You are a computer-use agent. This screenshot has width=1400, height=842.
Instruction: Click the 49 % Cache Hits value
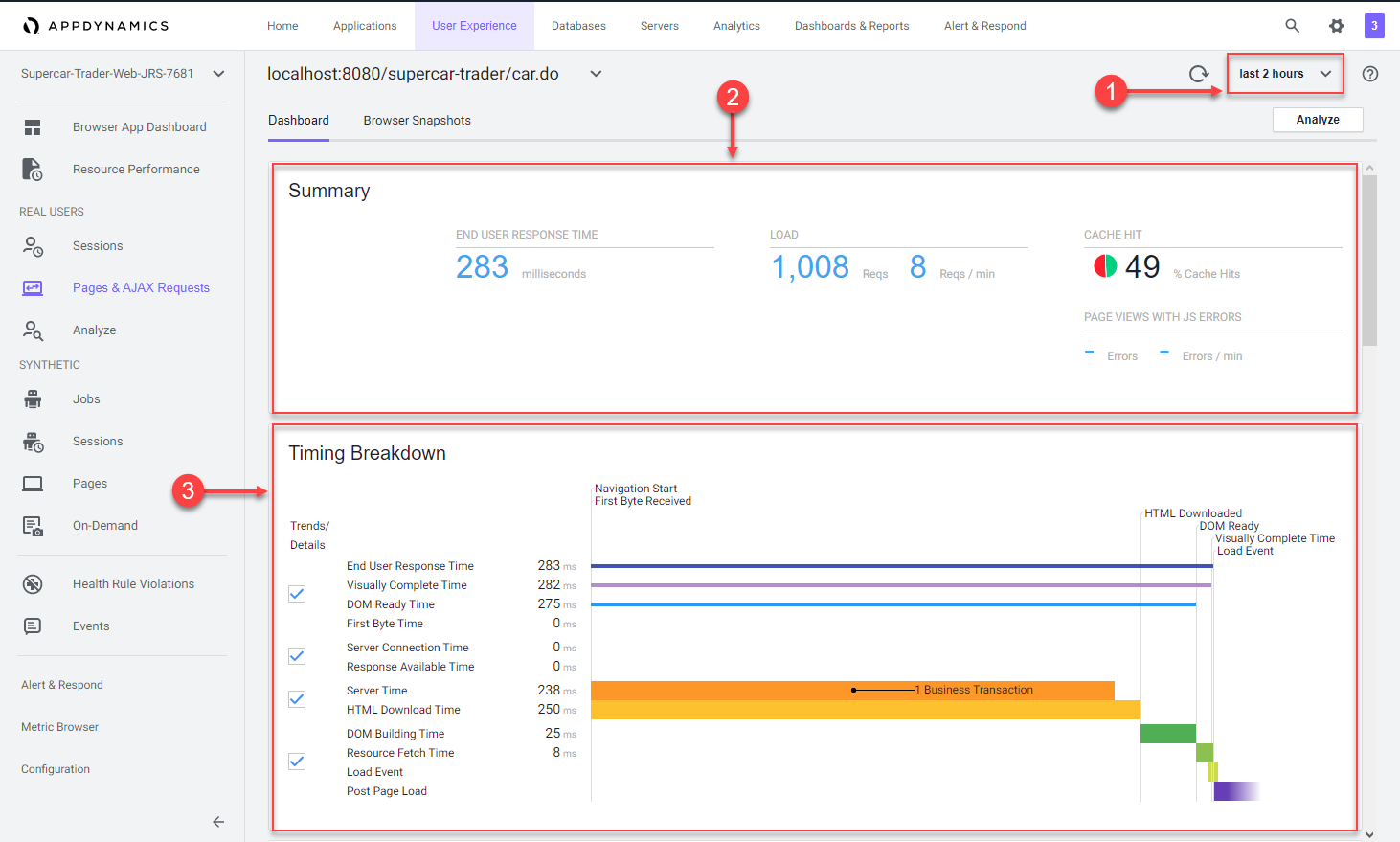pyautogui.click(x=1142, y=266)
